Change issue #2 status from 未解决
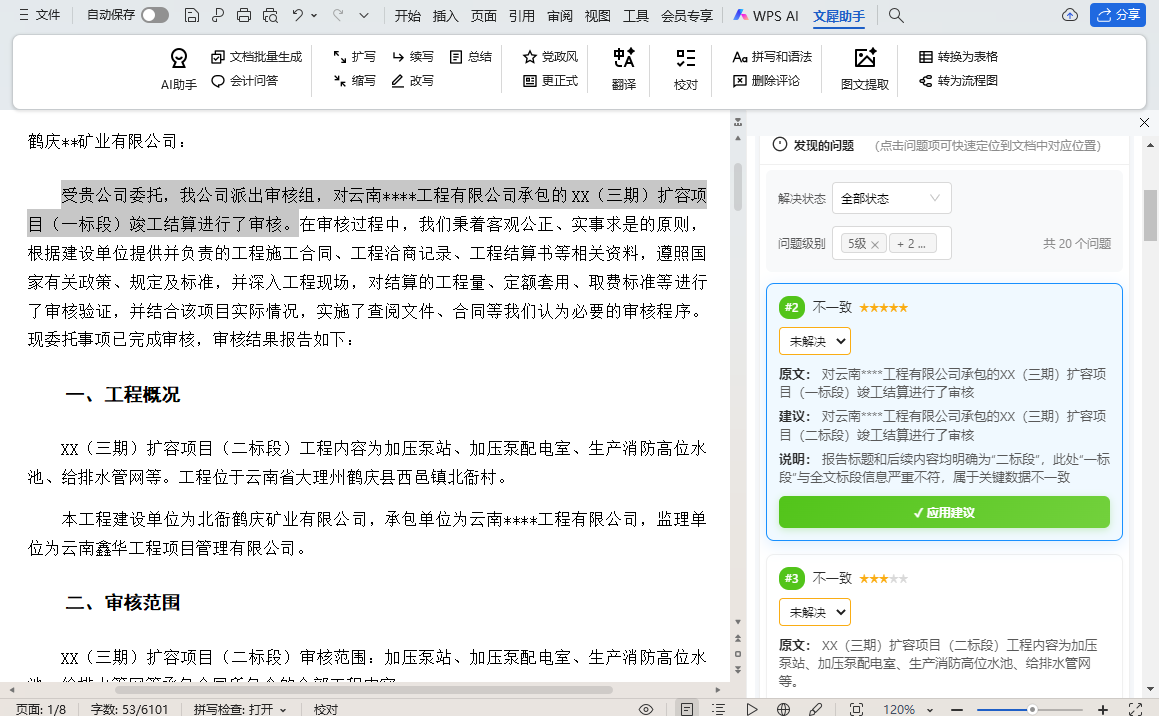The image size is (1159, 716). tap(815, 341)
